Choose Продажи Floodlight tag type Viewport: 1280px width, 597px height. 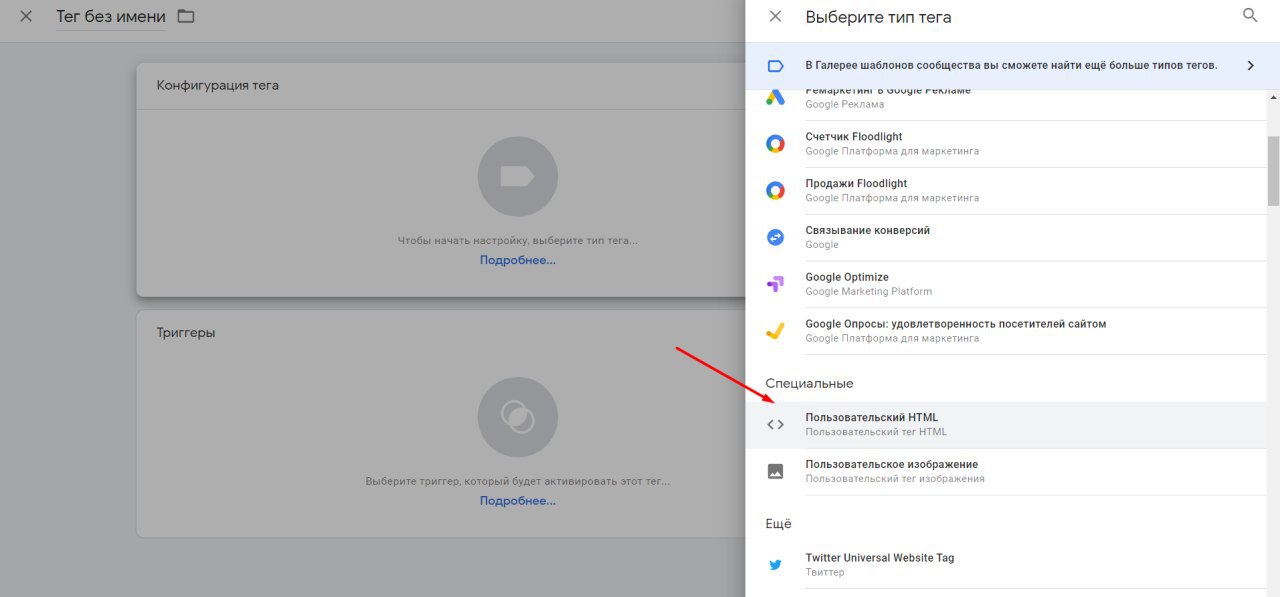pos(1006,191)
